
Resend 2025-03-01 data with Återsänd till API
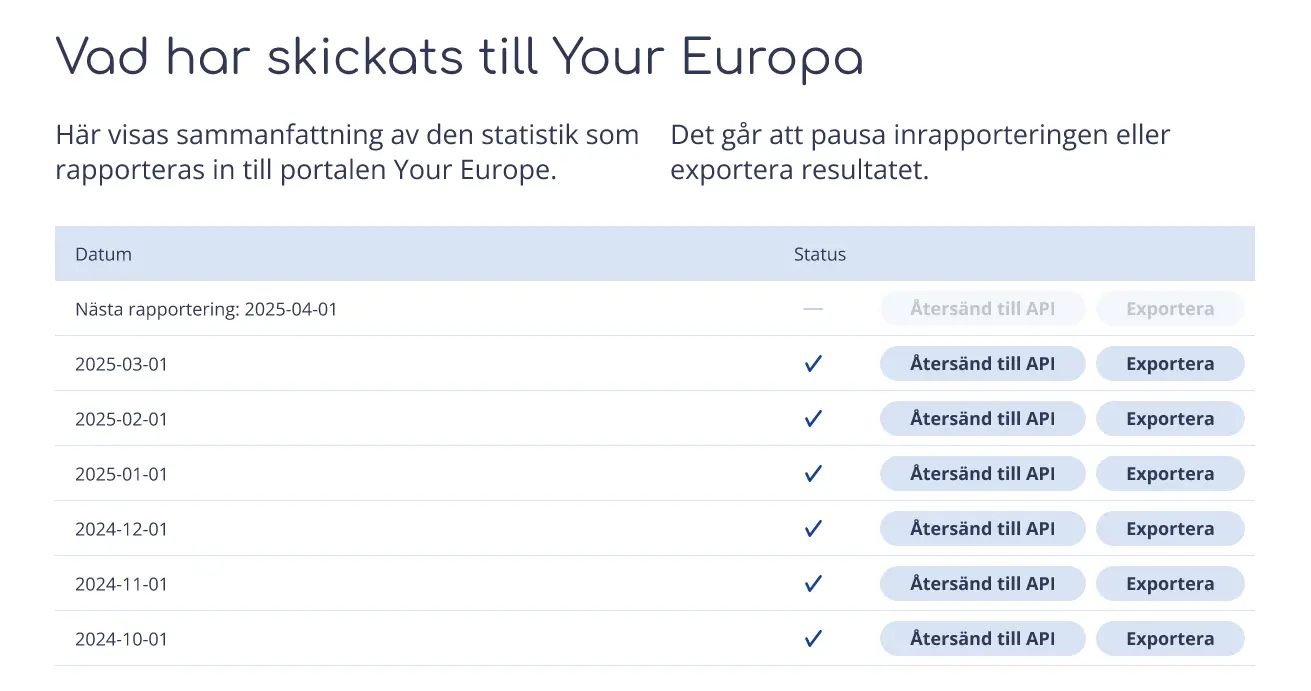click(x=982, y=363)
